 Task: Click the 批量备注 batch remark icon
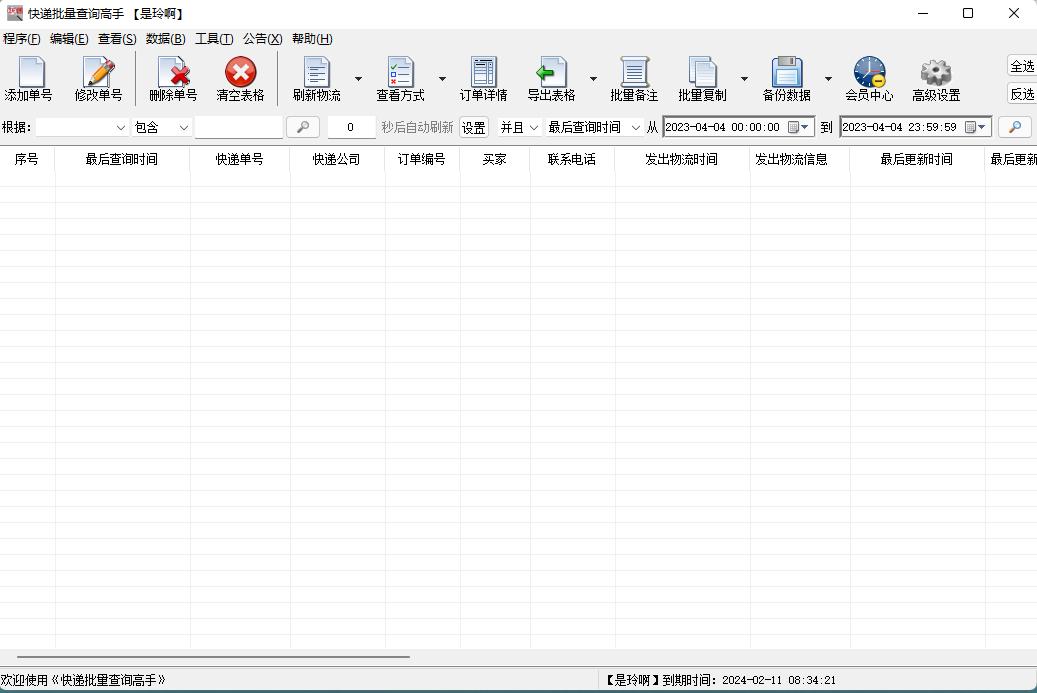[x=634, y=79]
